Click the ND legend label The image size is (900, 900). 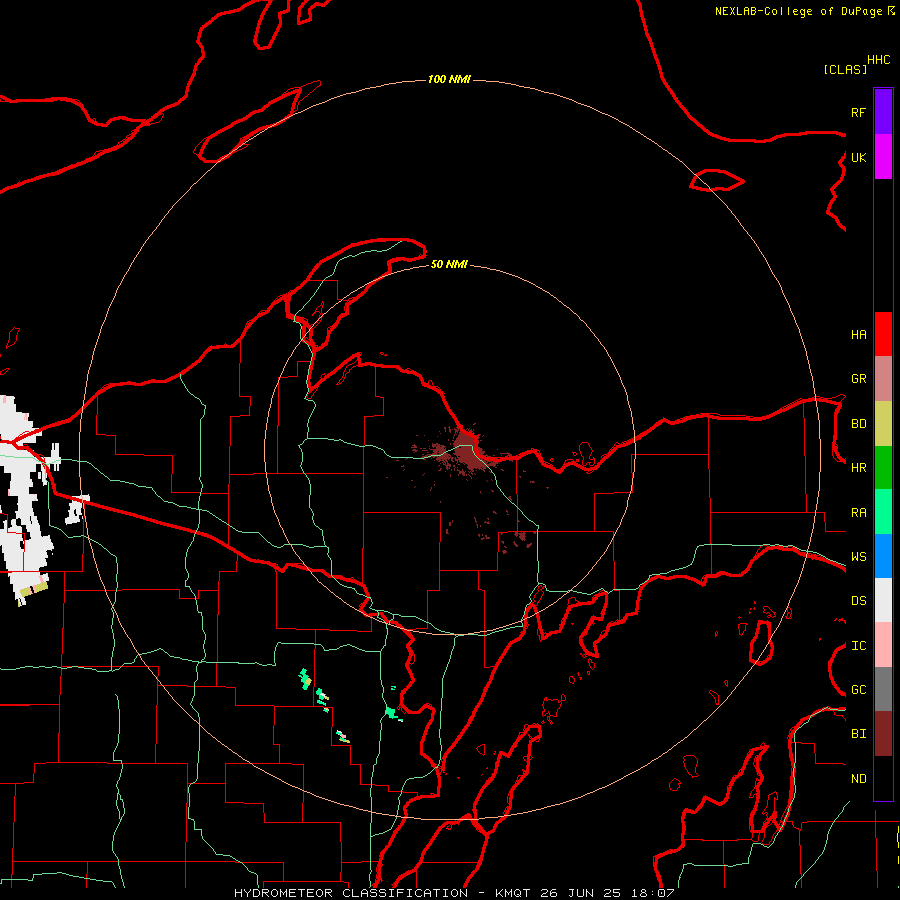click(x=858, y=779)
